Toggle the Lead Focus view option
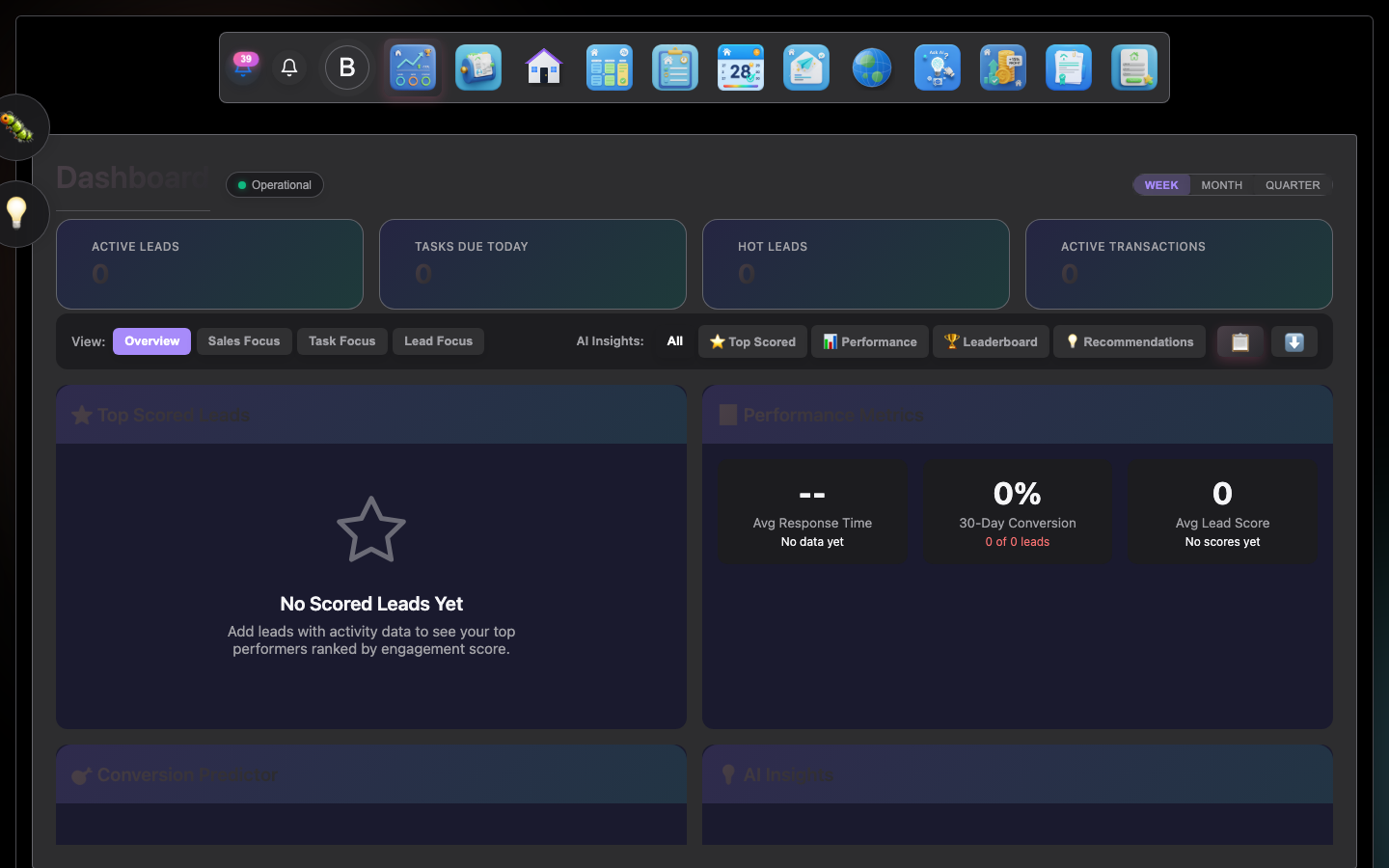 pyautogui.click(x=438, y=340)
